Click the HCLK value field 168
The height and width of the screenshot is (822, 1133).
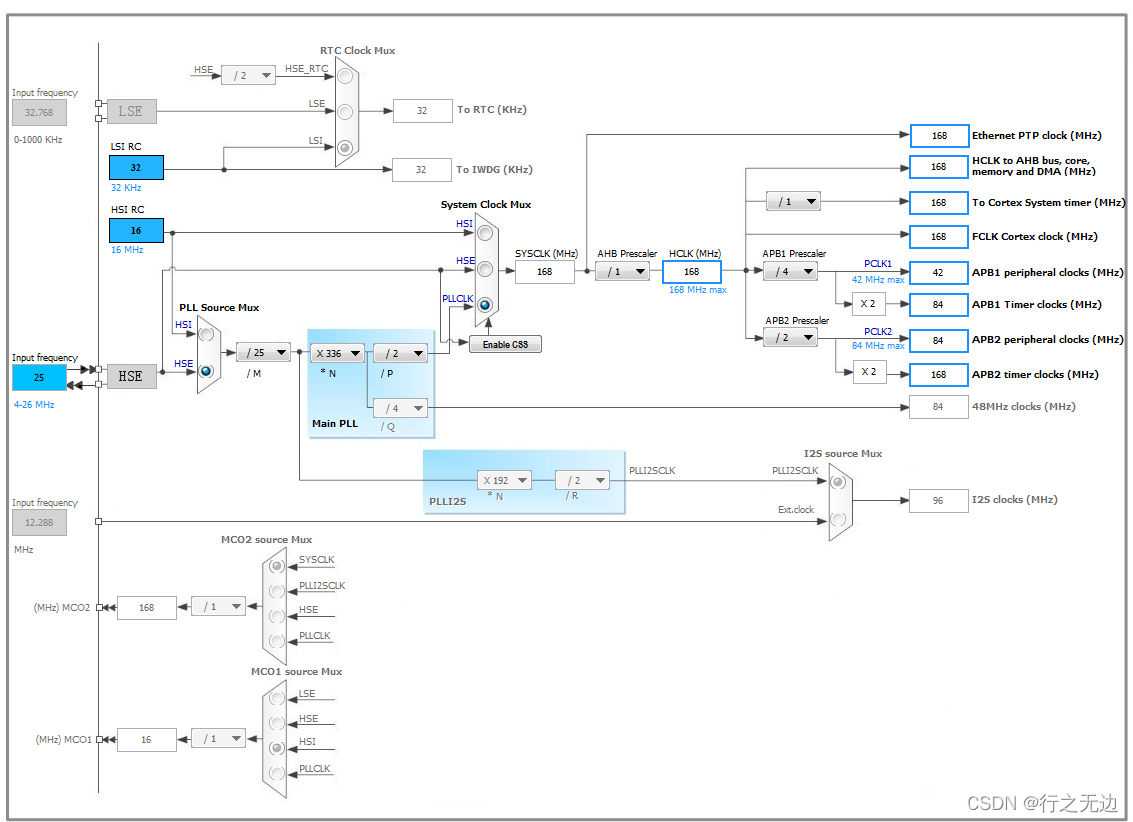tap(692, 272)
